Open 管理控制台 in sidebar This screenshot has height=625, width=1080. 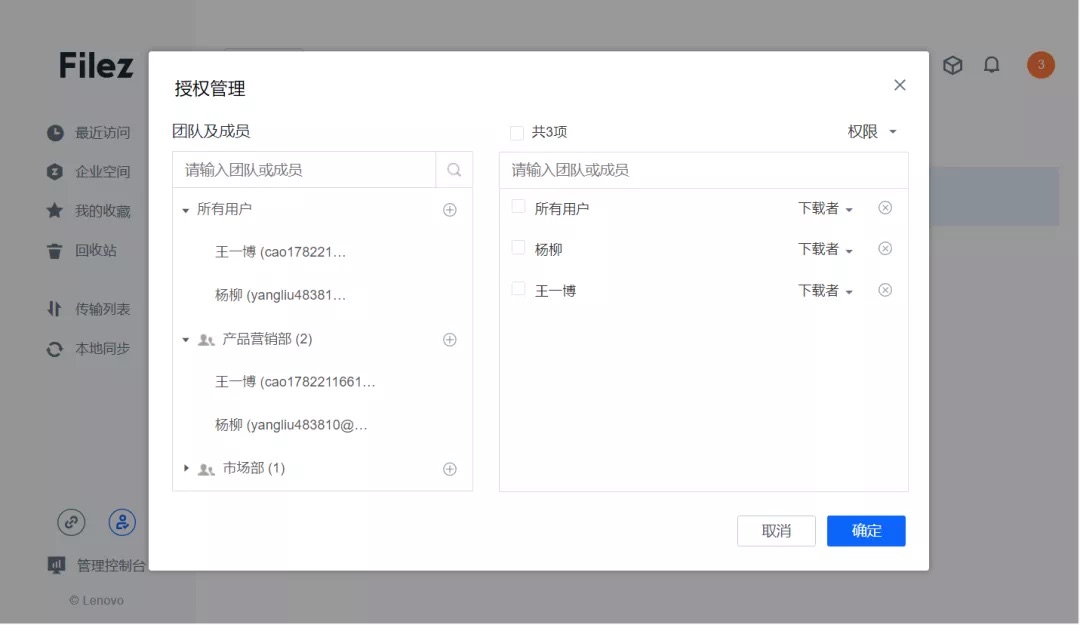(x=96, y=566)
